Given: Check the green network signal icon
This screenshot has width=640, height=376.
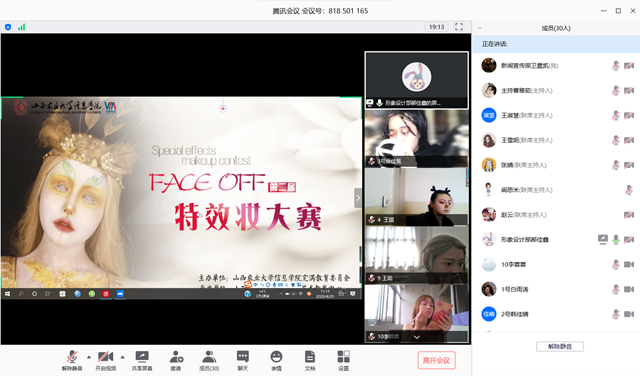Looking at the screenshot, I should click(21, 27).
